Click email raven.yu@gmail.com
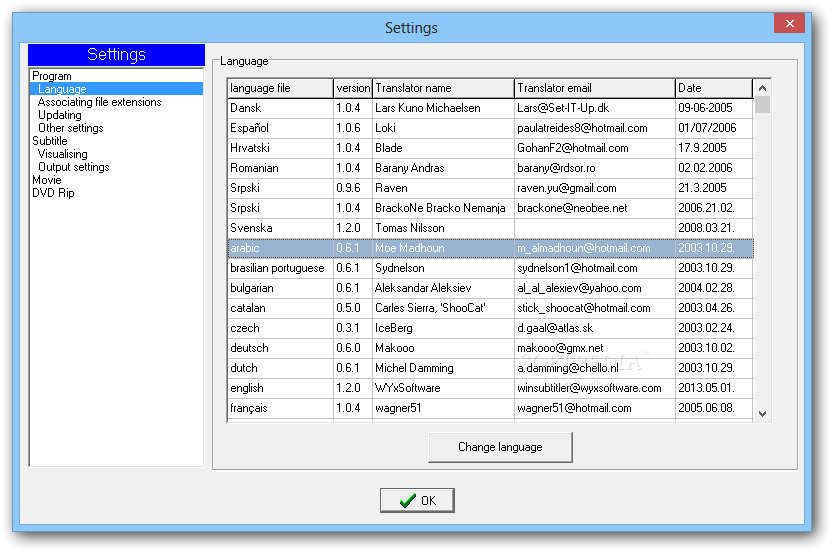This screenshot has width=832, height=552. pyautogui.click(x=567, y=188)
